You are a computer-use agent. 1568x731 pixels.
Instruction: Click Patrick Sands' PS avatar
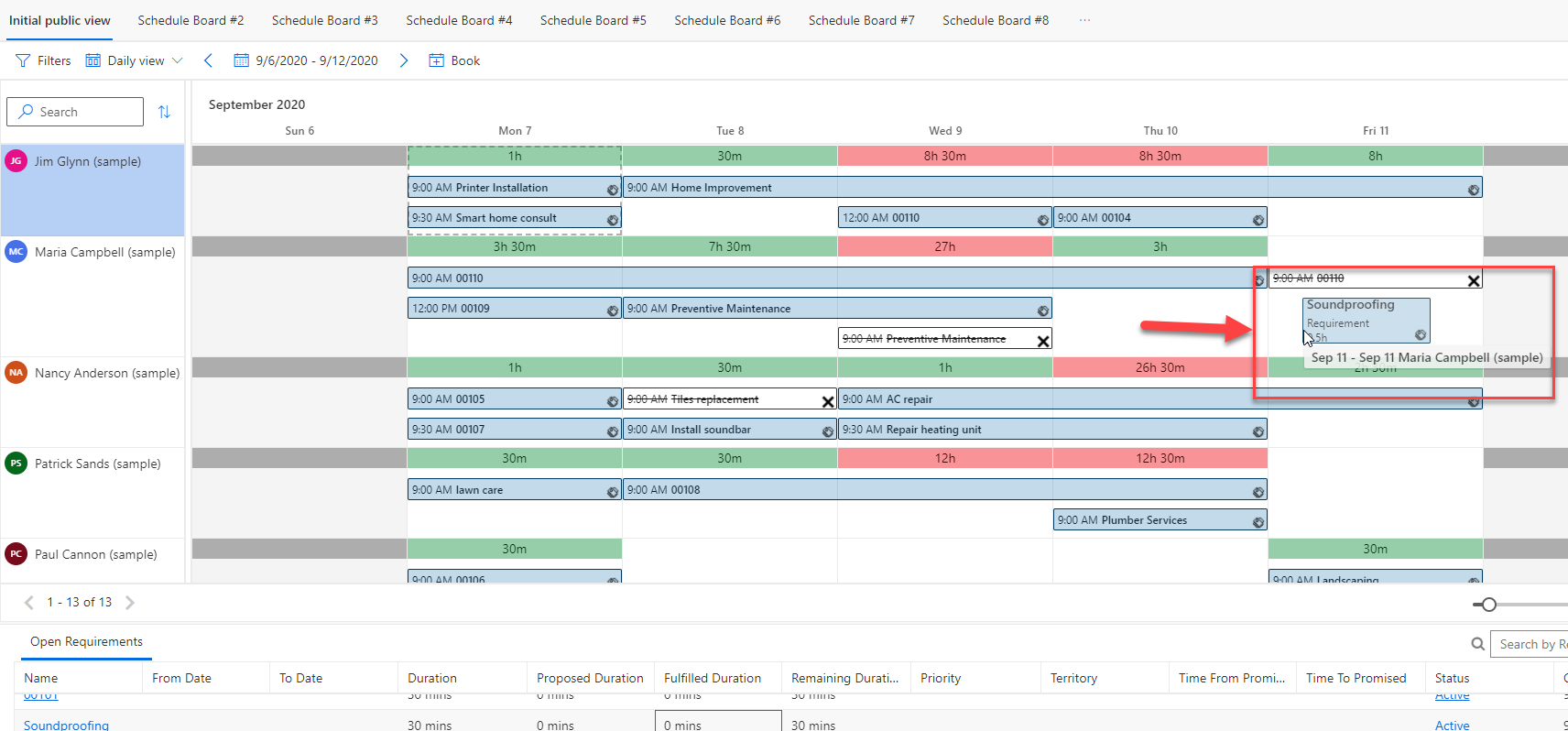tap(16, 464)
